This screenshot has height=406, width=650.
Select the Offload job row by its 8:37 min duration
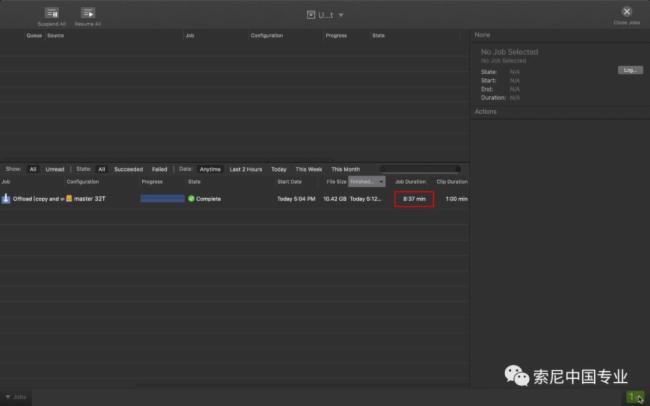tap(414, 199)
